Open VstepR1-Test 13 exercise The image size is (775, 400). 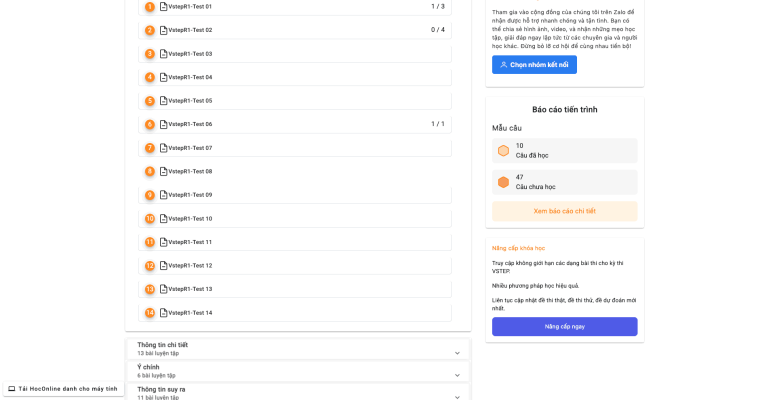coord(295,289)
